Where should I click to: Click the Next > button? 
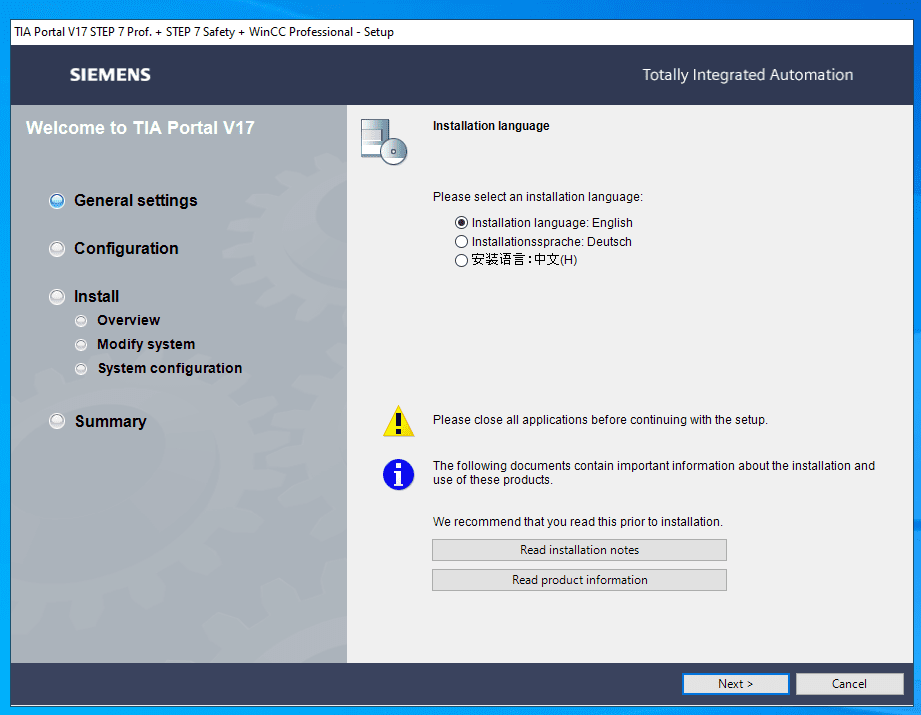pyautogui.click(x=735, y=684)
